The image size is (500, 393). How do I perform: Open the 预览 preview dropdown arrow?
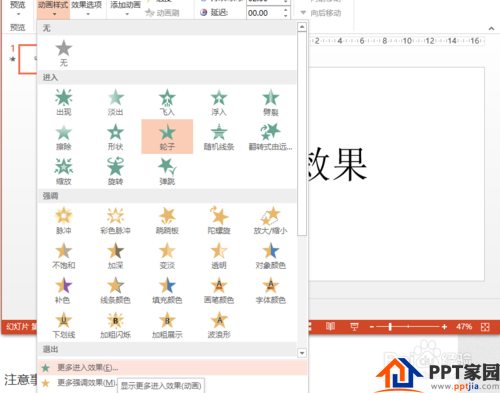[x=18, y=14]
